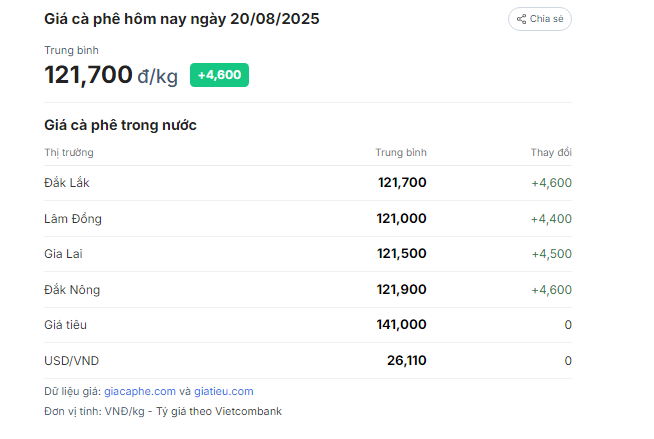Select the USD/VND exchange rate row

[x=308, y=361]
